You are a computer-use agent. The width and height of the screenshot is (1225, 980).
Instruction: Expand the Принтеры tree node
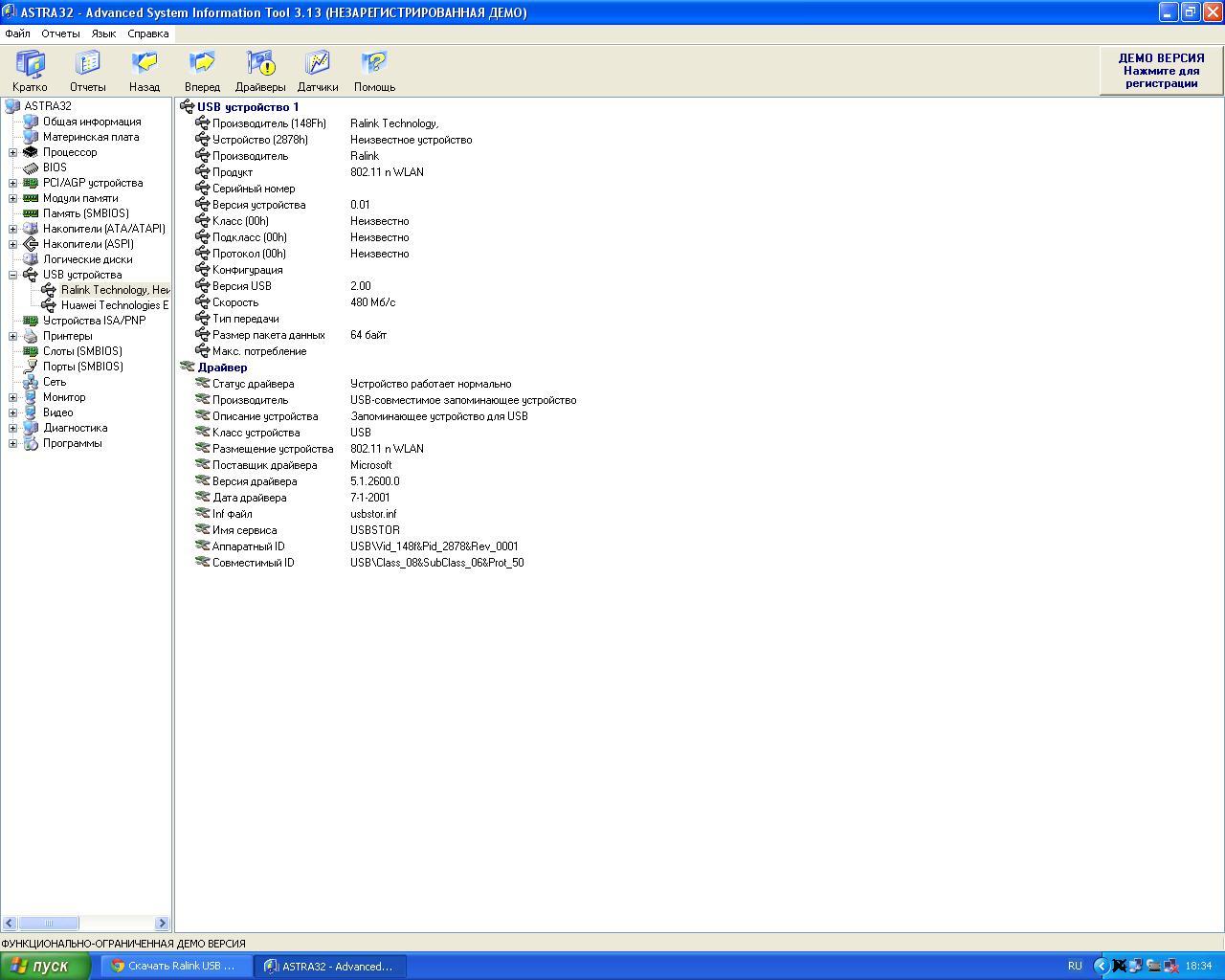12,336
